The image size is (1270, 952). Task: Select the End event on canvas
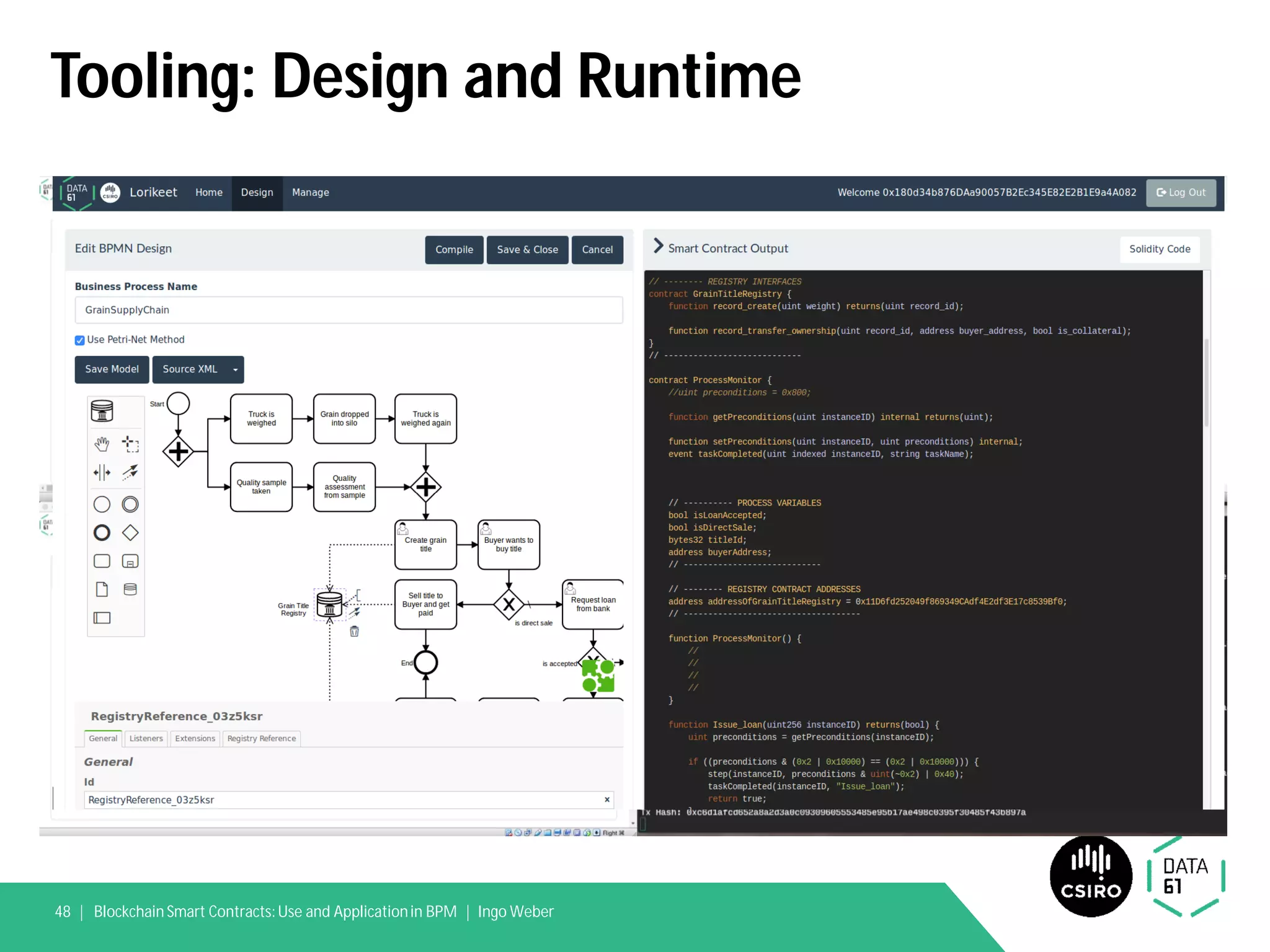click(426, 663)
